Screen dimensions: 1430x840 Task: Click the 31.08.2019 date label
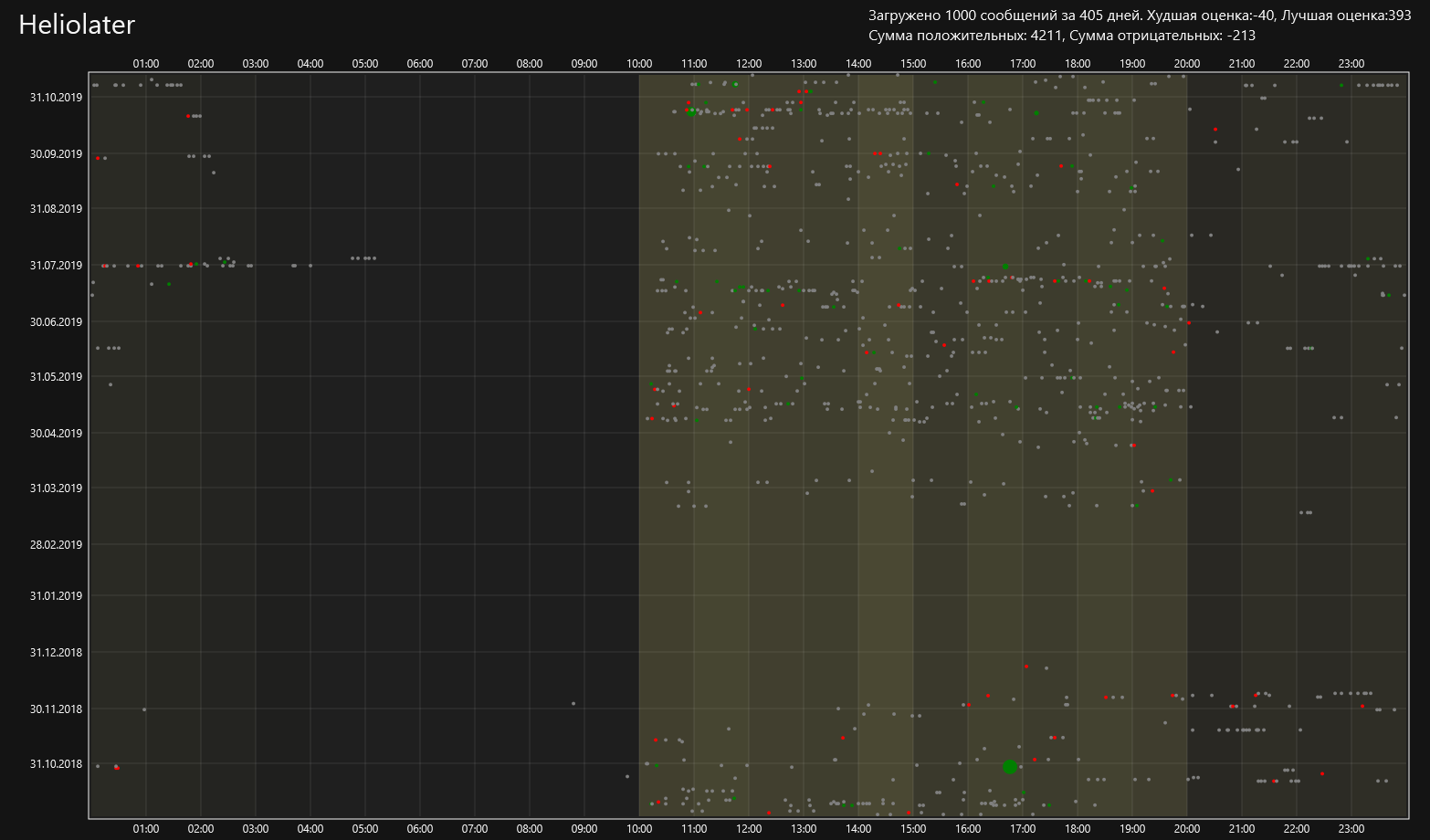[x=56, y=208]
